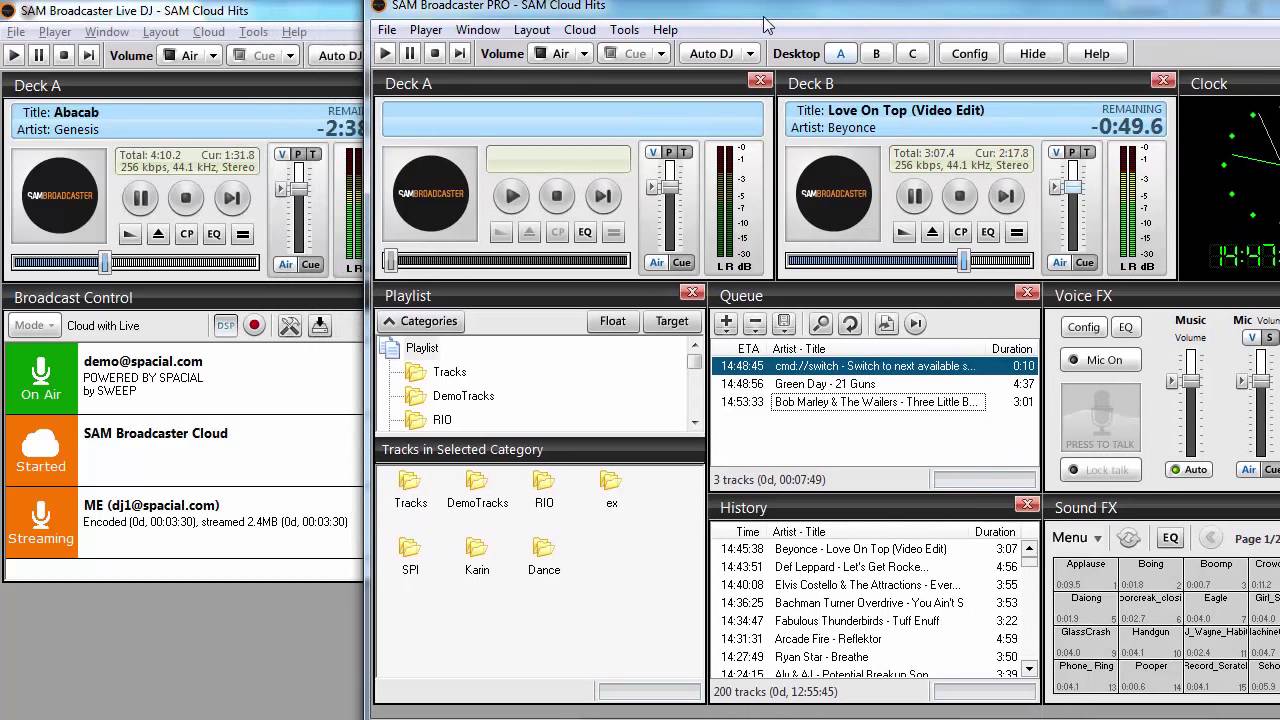Open the Layout menu in PRO window
Viewport: 1280px width, 720px height.
point(532,30)
